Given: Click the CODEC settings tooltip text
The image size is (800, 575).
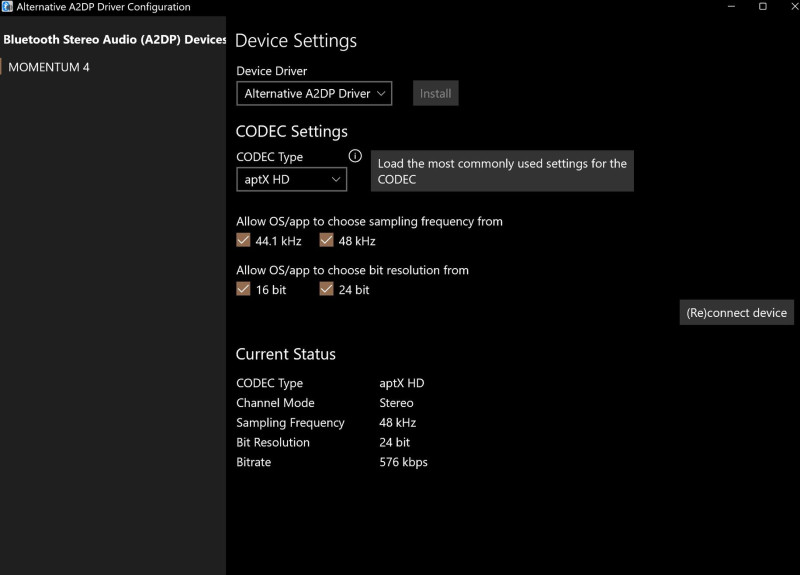Looking at the screenshot, I should (x=502, y=171).
